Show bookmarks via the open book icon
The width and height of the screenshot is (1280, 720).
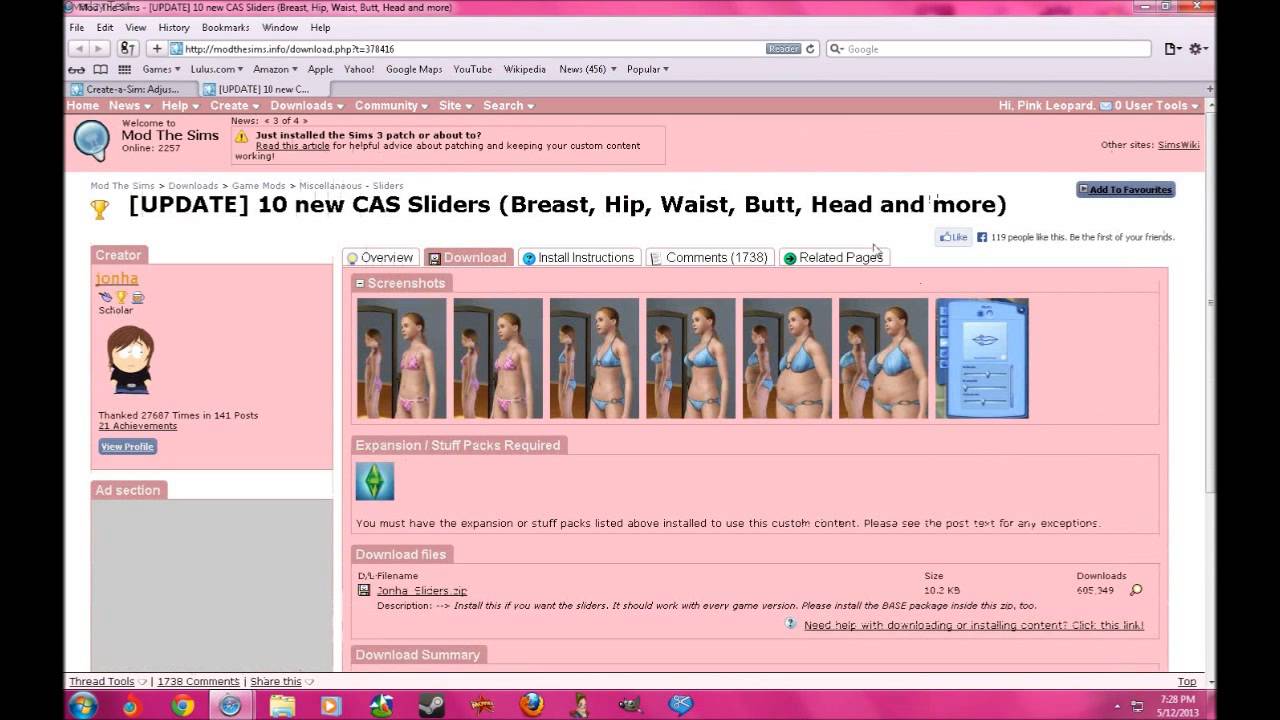coord(100,70)
